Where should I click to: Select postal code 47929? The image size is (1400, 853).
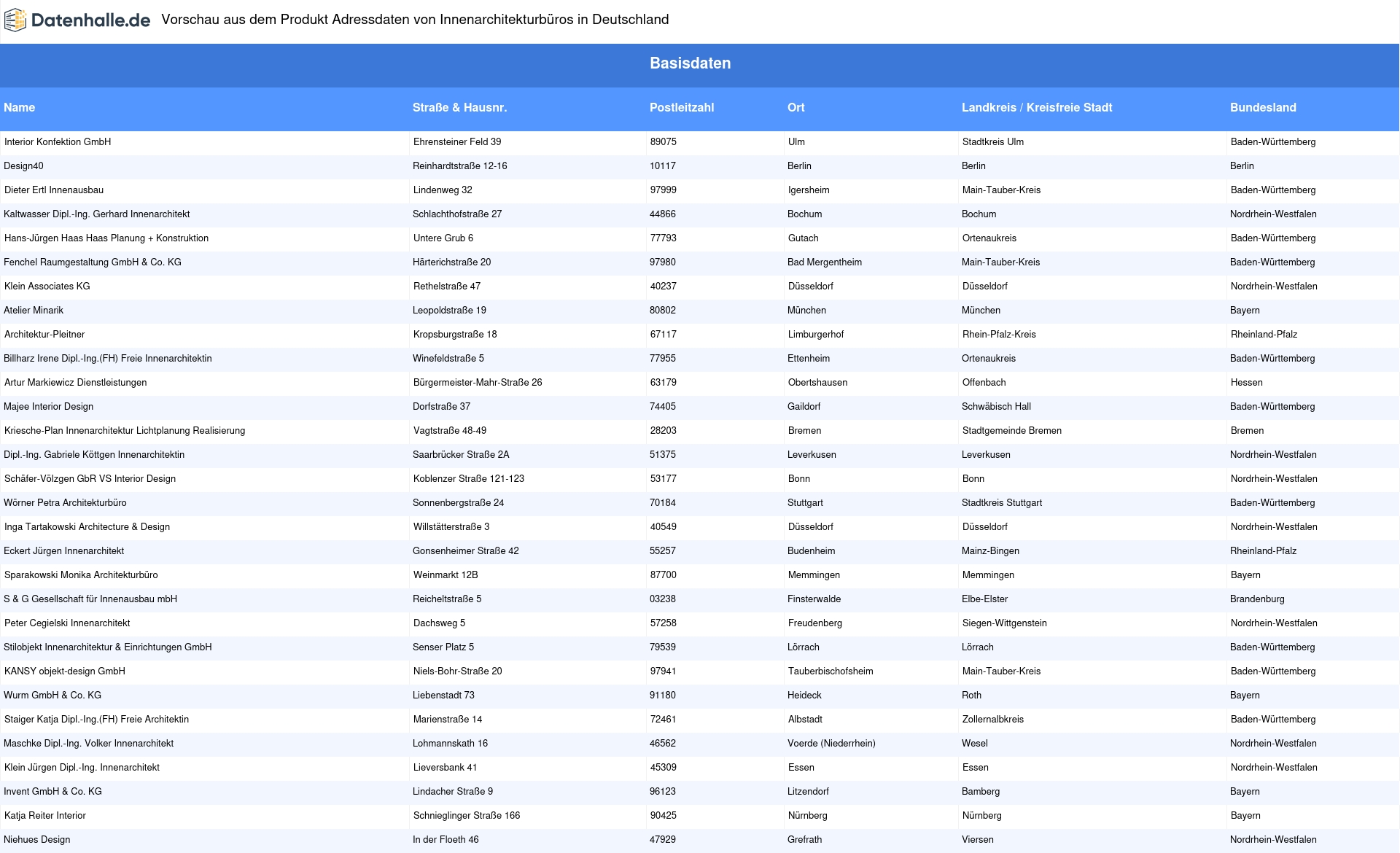663,840
